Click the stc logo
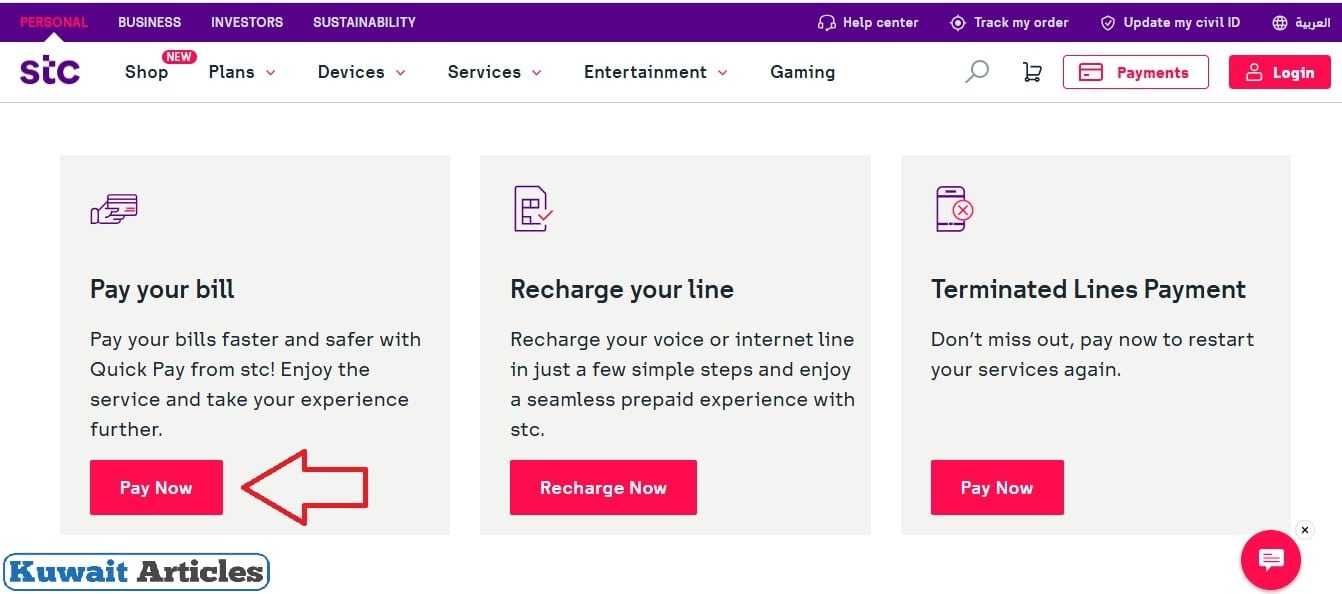Screen dimensions: 1342x594 pyautogui.click(x=49, y=70)
